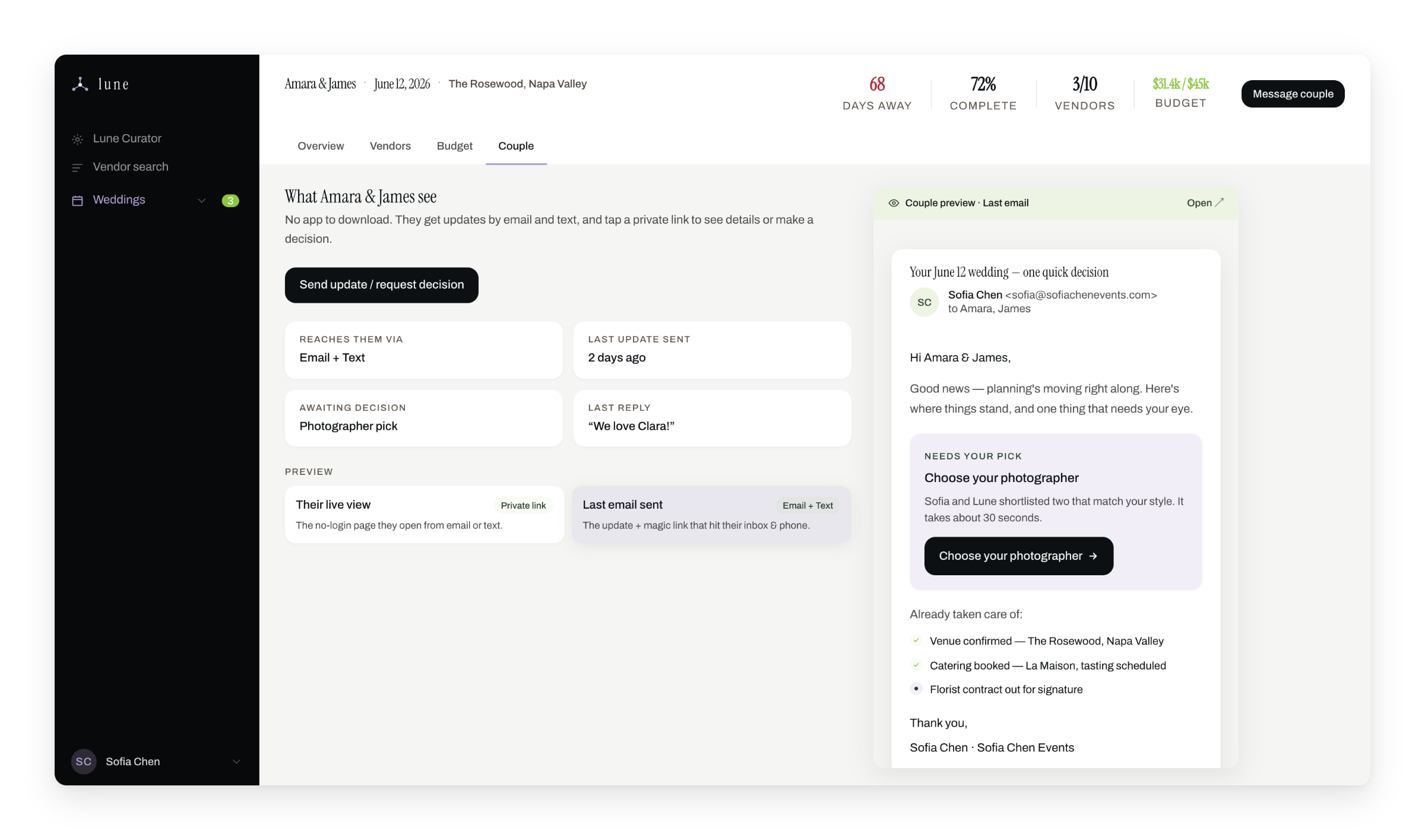Click the arrow icon beside Open
The image size is (1425, 840).
[1220, 202]
